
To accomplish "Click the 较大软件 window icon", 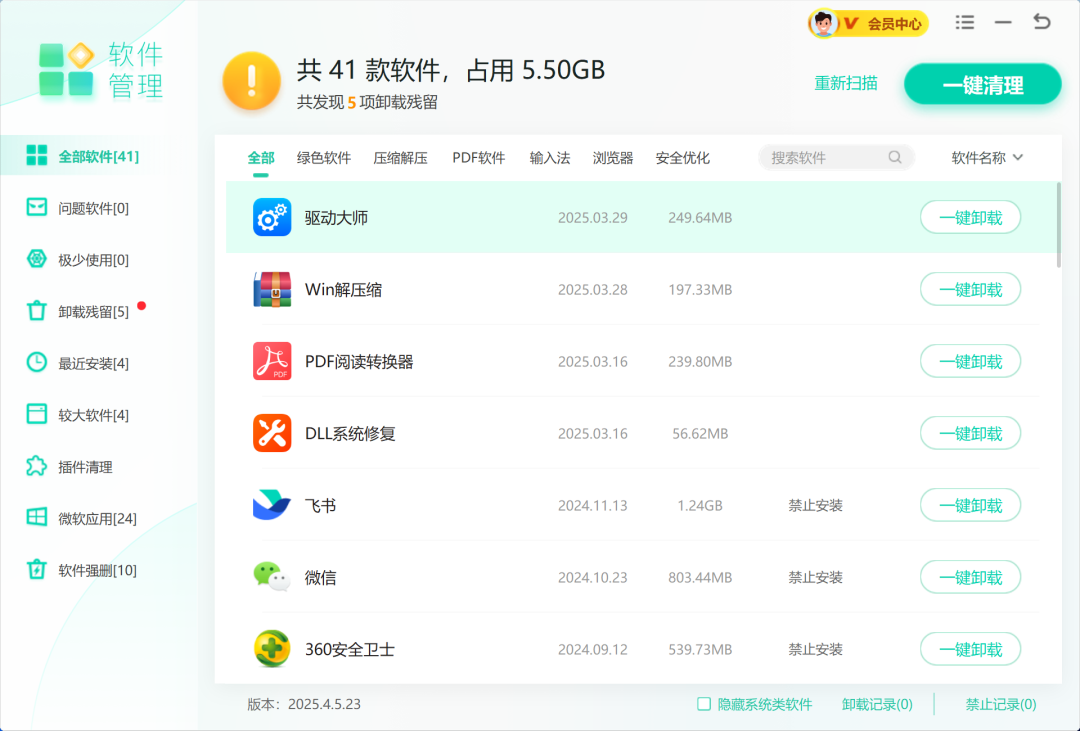I will 37,414.
